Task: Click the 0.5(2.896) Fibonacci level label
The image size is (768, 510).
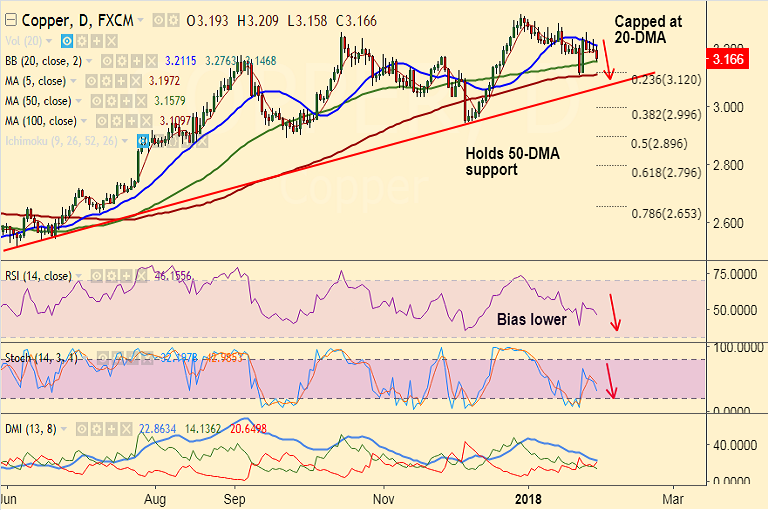Action: (x=659, y=144)
